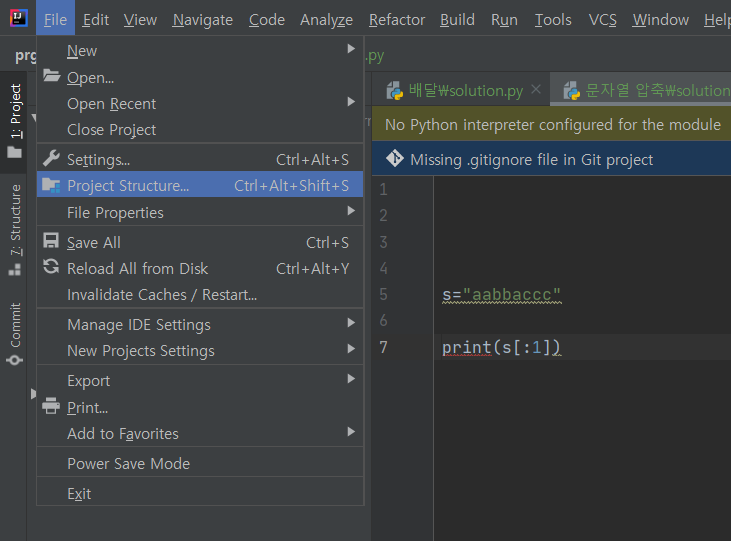The height and width of the screenshot is (541, 731).
Task: Click the Project Structure folder icon
Action: [51, 186]
